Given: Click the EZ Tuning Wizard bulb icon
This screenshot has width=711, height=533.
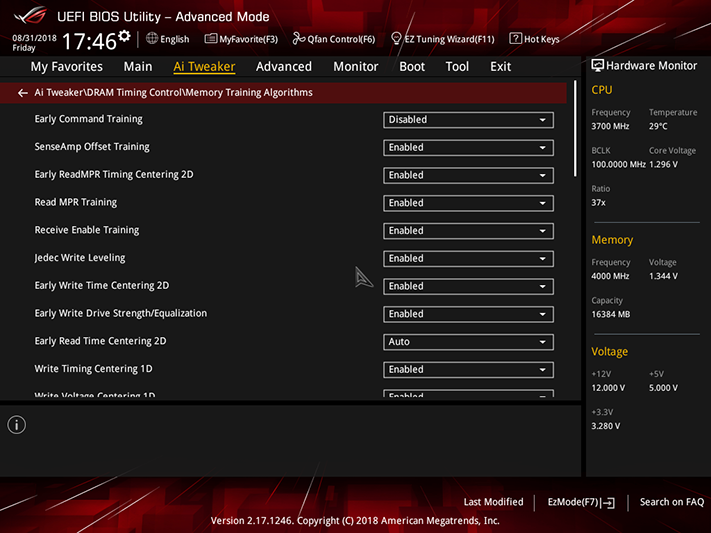Looking at the screenshot, I should tap(396, 39).
